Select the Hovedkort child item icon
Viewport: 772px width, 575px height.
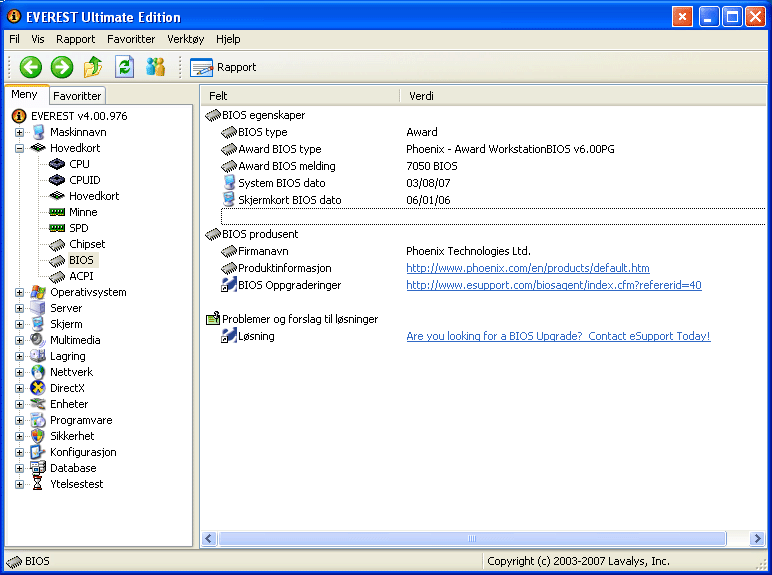tap(57, 196)
